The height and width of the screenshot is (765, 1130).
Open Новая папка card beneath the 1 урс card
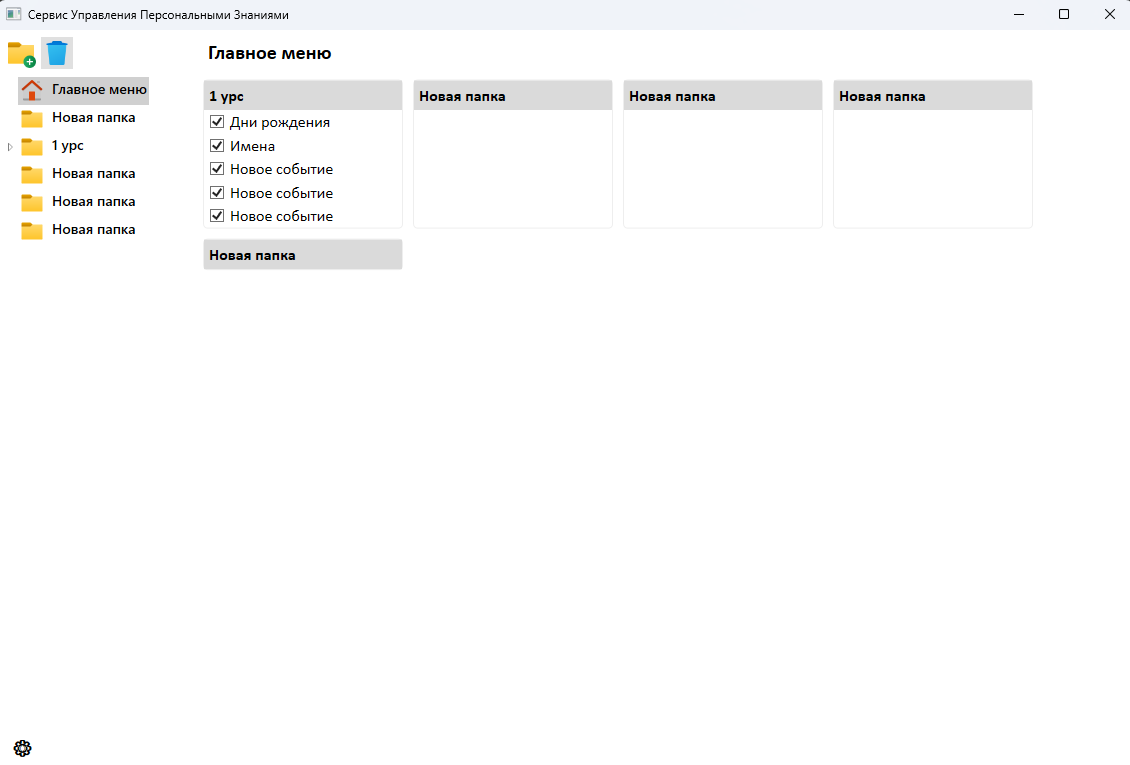(x=303, y=255)
